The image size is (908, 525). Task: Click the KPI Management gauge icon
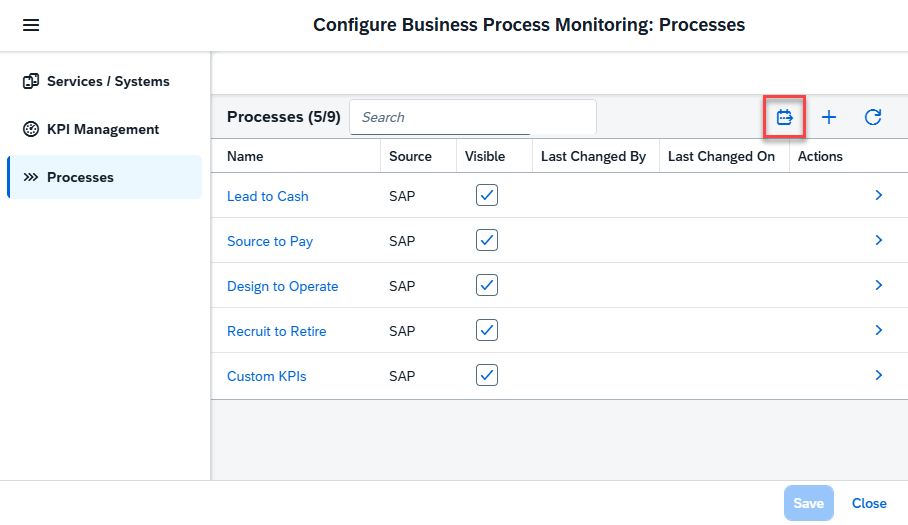(x=31, y=129)
